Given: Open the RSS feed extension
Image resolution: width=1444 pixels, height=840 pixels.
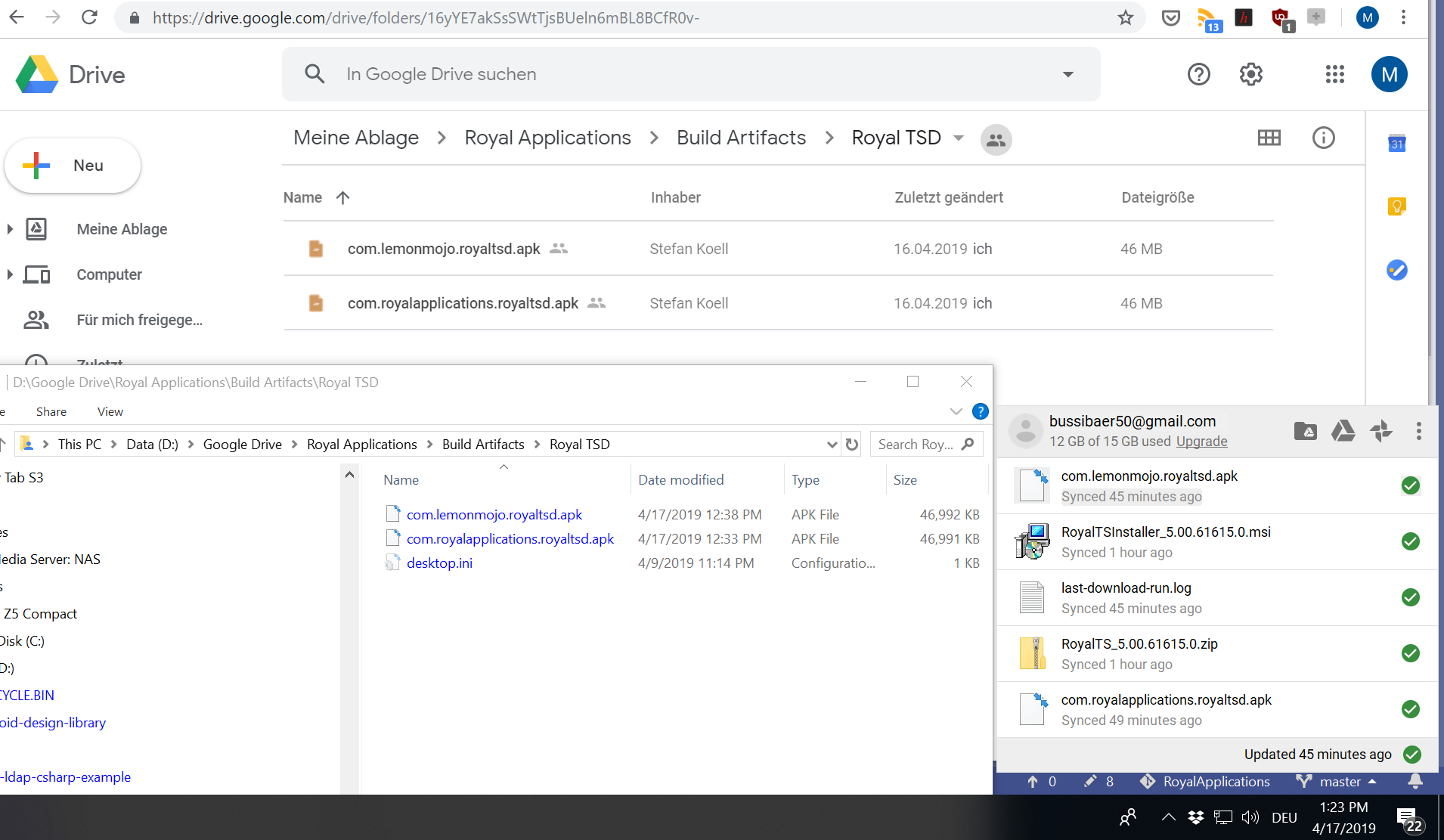Looking at the screenshot, I should pos(1209,19).
